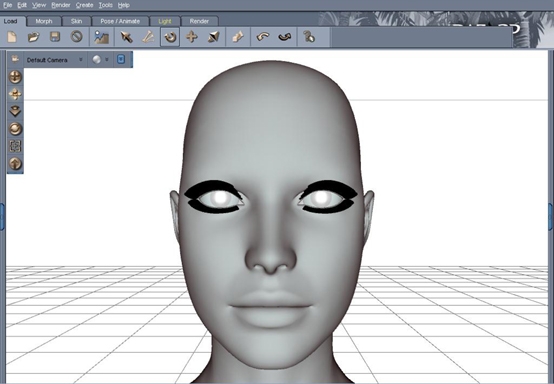Click the New scene page icon

point(12,37)
